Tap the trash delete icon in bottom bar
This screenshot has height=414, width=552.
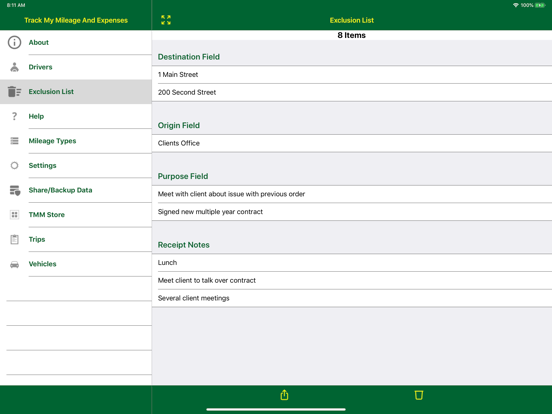pyautogui.click(x=419, y=395)
